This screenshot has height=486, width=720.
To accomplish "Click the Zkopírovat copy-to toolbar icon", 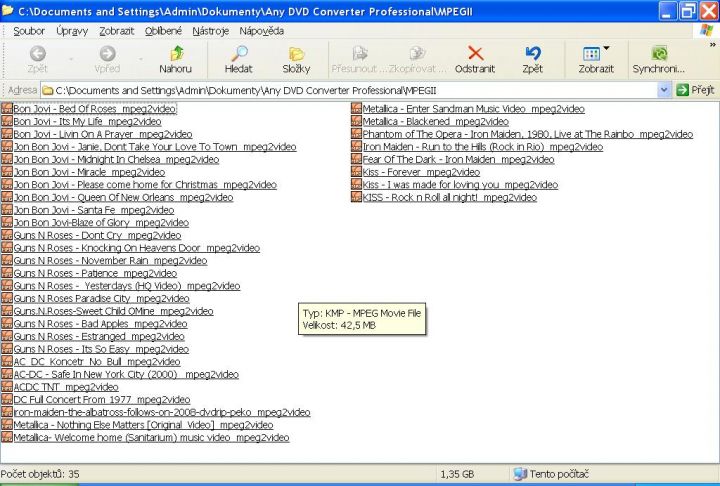I will [417, 53].
